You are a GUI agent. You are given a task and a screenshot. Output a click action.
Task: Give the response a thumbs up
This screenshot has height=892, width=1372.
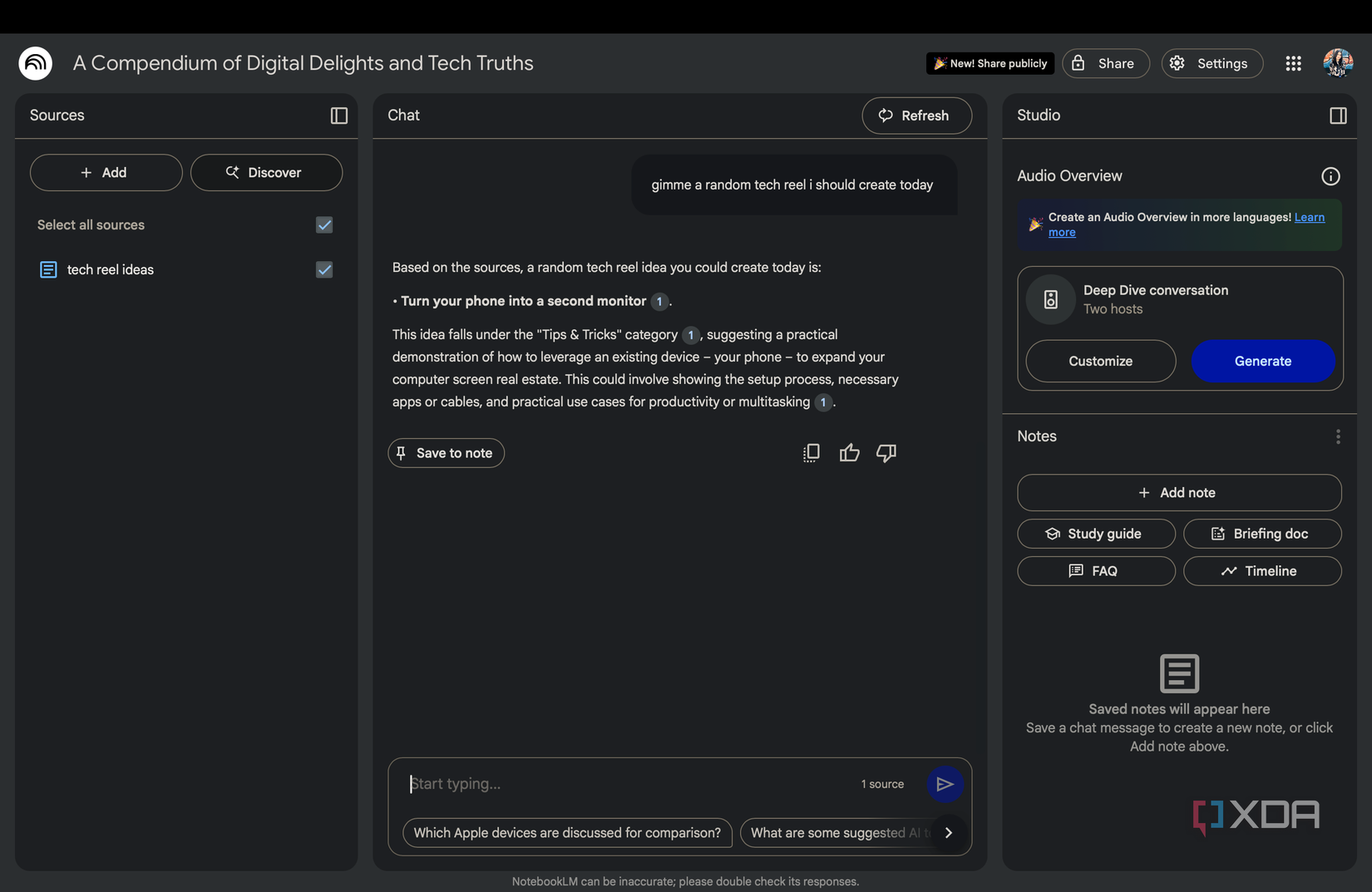[849, 453]
